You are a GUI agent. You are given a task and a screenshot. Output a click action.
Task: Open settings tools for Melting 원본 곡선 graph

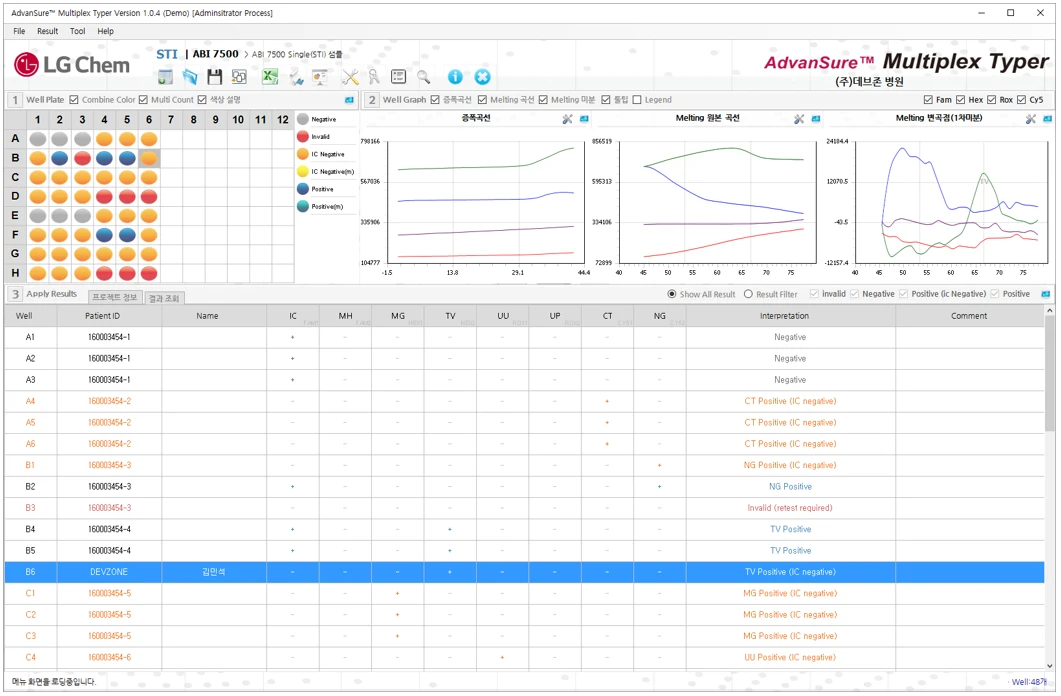coord(799,119)
